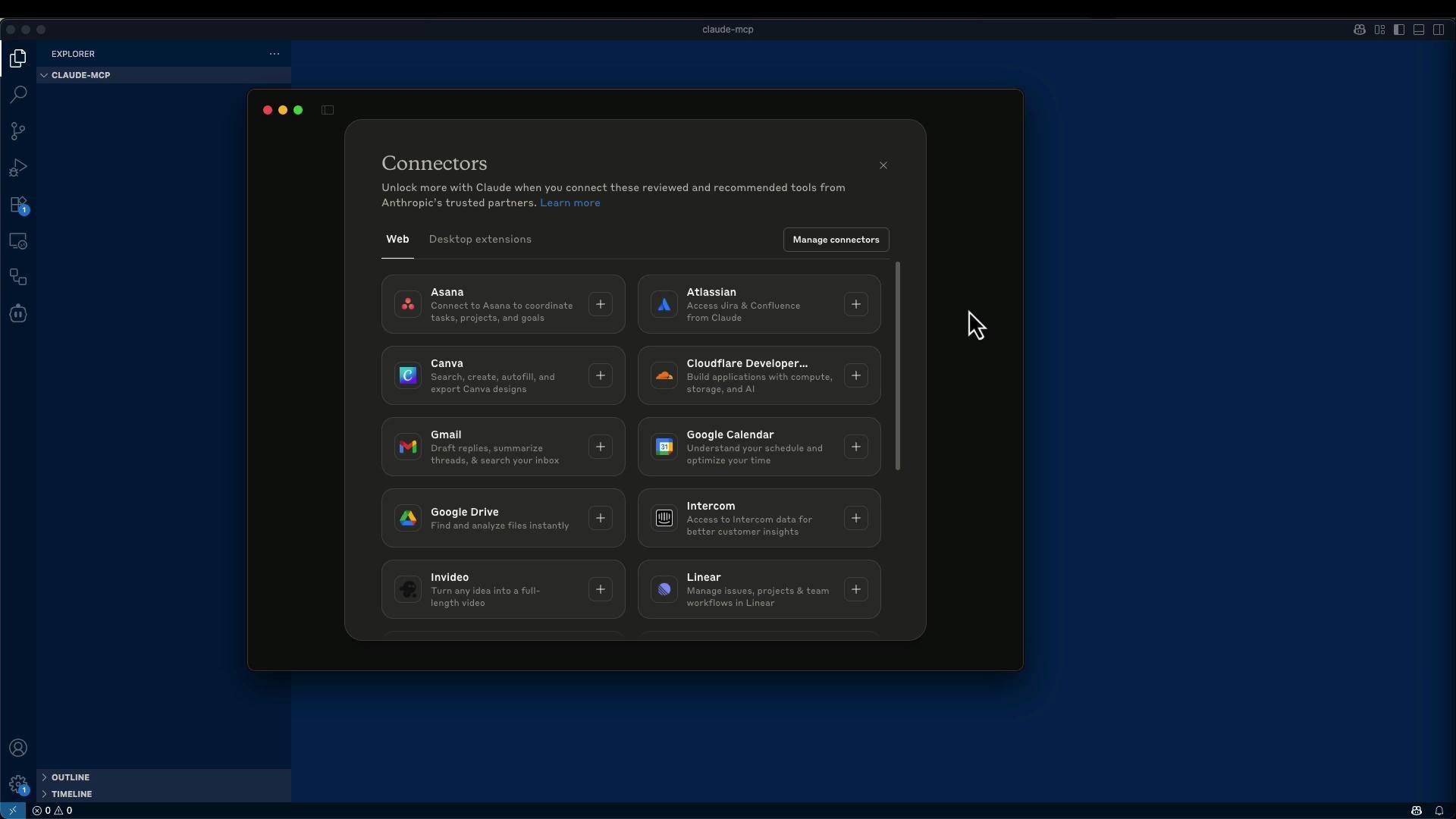Click Copilot status icon in status bar
The image size is (1456, 819).
pyautogui.click(x=1416, y=811)
